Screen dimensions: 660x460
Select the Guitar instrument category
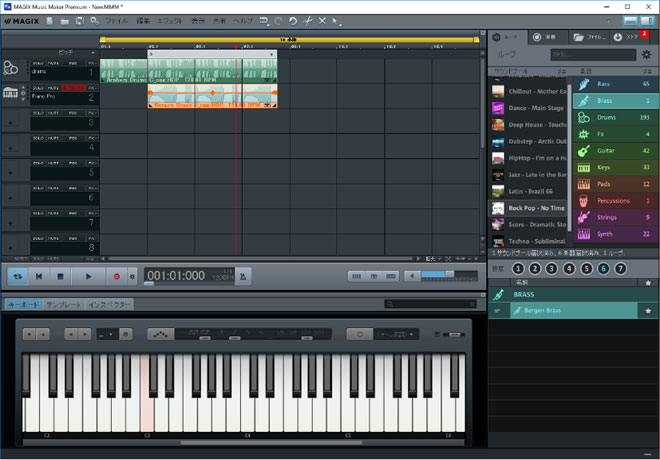(614, 151)
